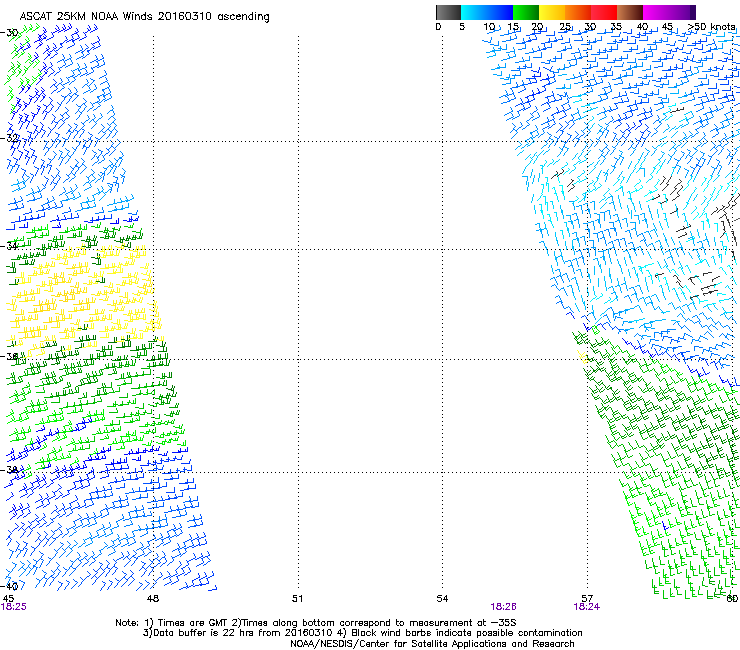This screenshot has width=740, height=650.
Task: Select the '-32' latitude axis label
Action: (9, 138)
